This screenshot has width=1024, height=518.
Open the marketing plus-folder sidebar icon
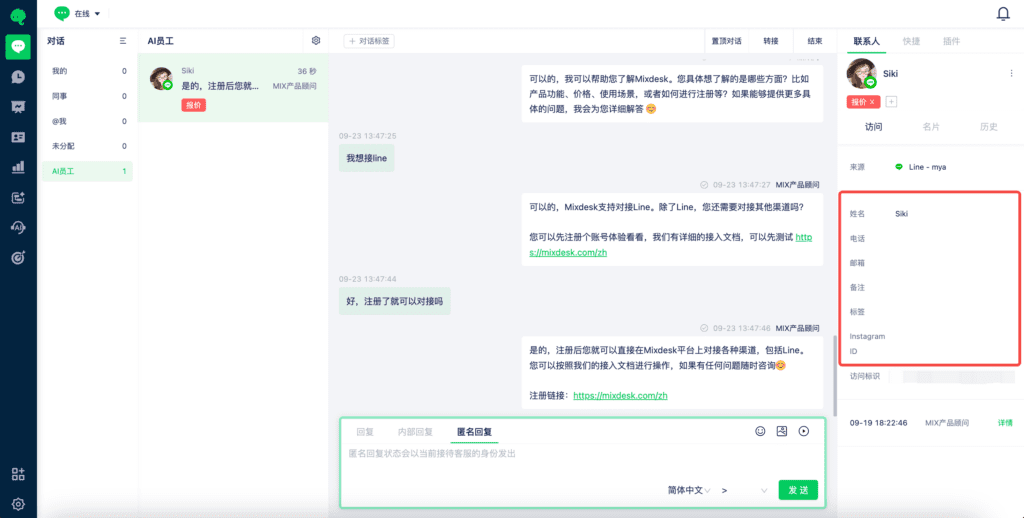[x=18, y=197]
